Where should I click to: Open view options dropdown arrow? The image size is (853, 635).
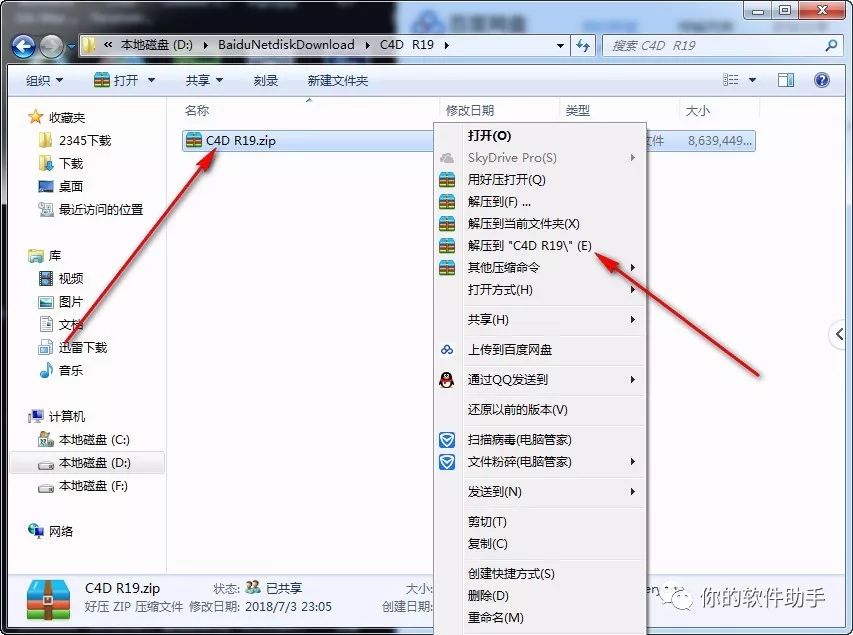pyautogui.click(x=752, y=81)
